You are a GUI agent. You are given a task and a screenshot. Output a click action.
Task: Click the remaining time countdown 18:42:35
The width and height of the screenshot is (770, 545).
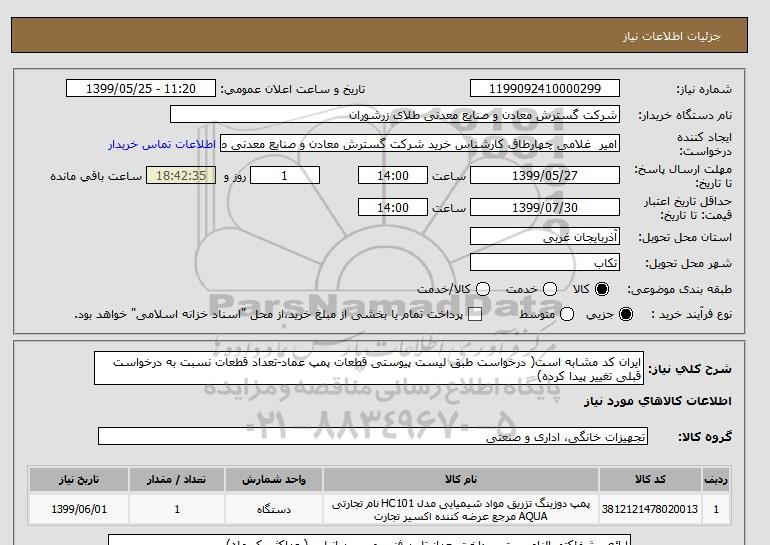pos(181,175)
